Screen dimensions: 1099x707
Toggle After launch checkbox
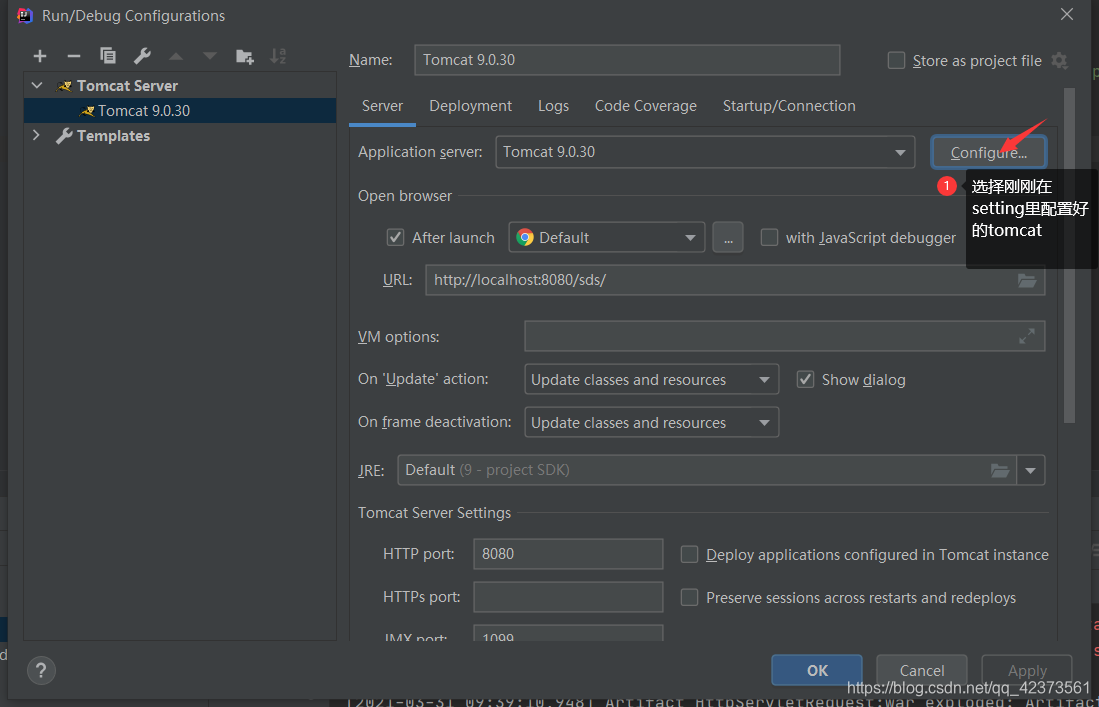(395, 238)
